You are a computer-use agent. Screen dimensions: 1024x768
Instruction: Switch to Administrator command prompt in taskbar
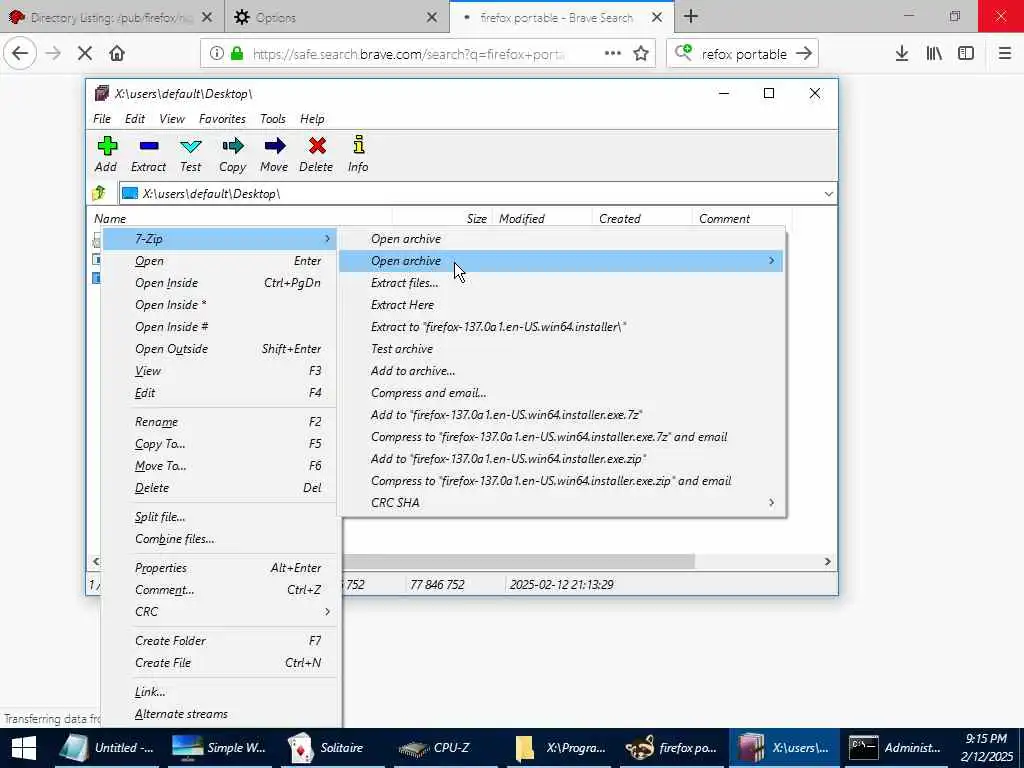point(896,748)
